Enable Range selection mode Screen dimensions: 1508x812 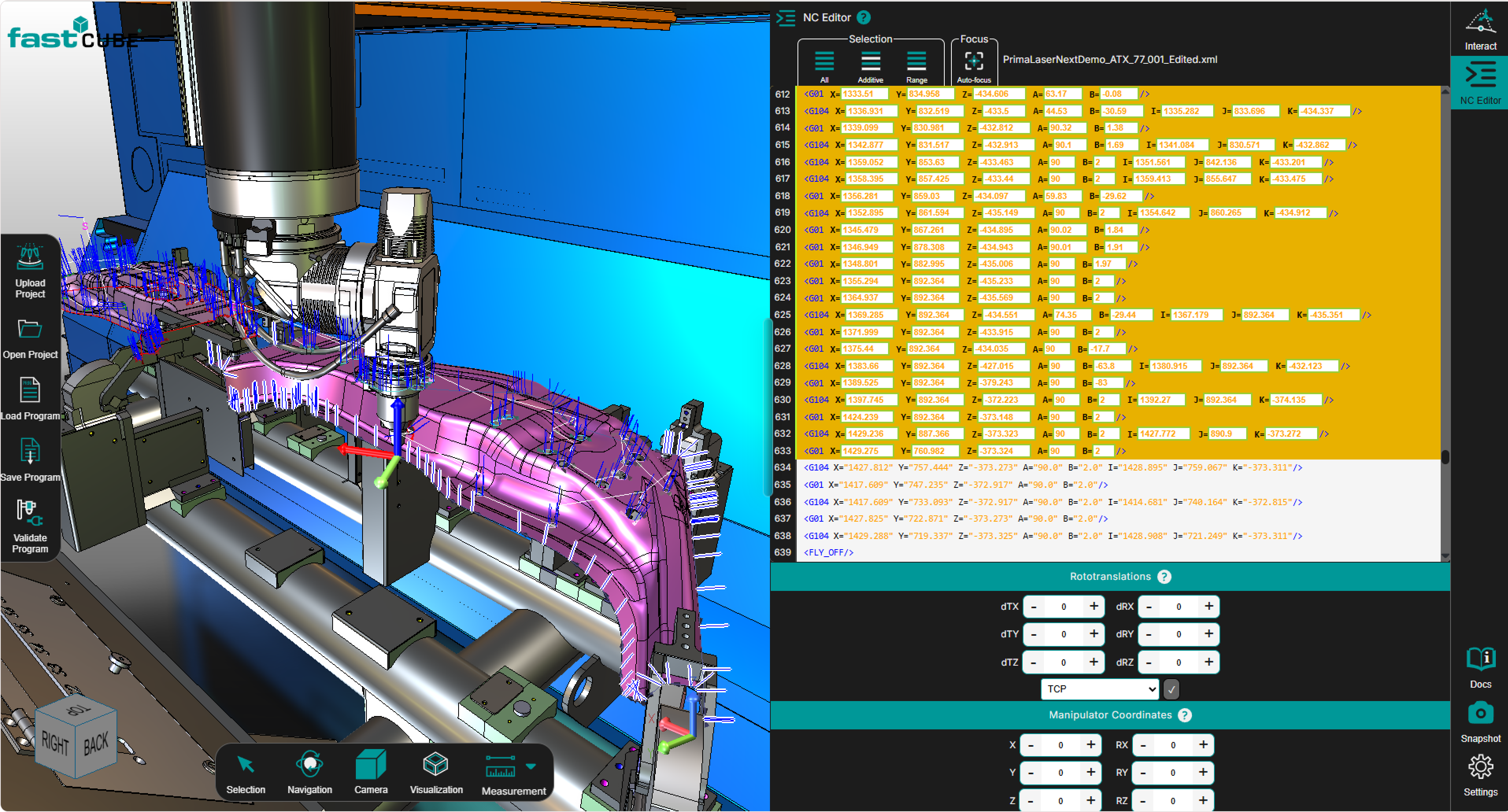[x=916, y=61]
